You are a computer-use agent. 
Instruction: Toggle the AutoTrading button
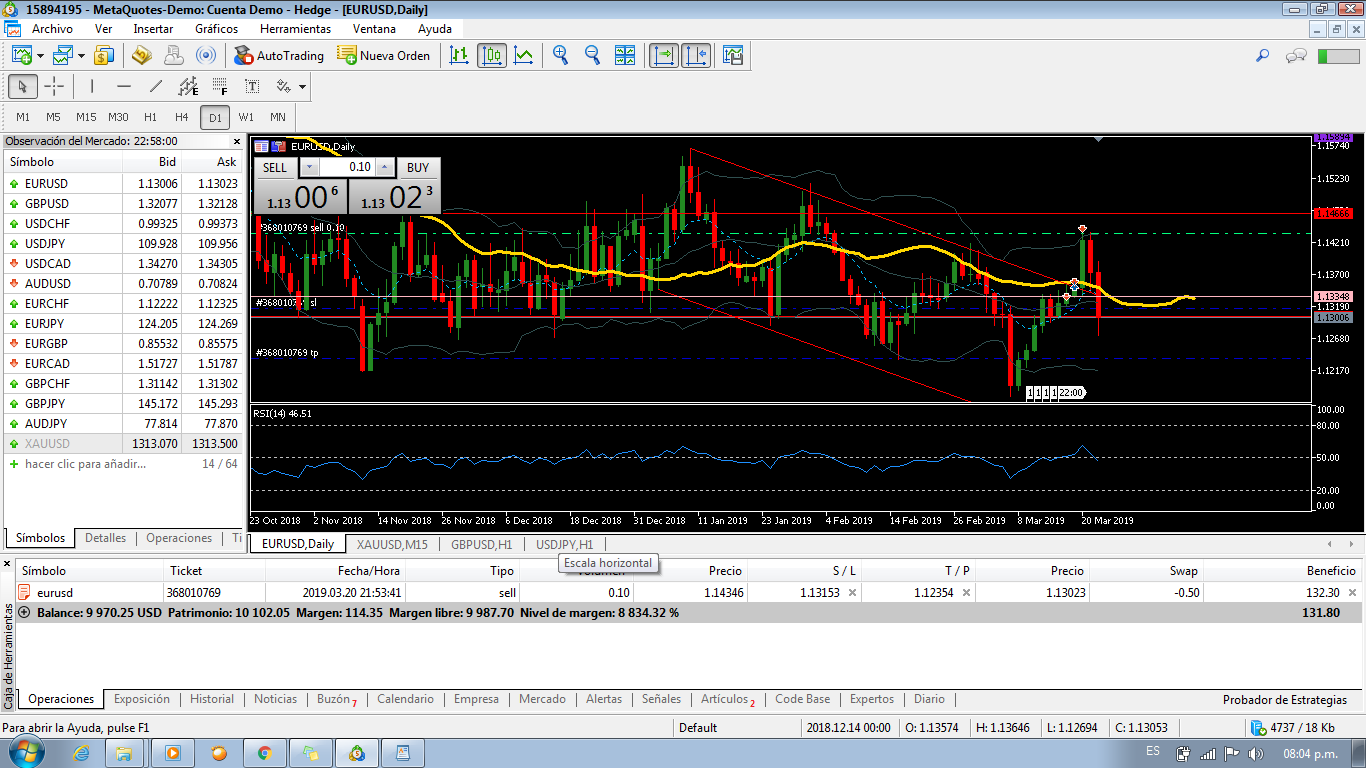[x=279, y=55]
